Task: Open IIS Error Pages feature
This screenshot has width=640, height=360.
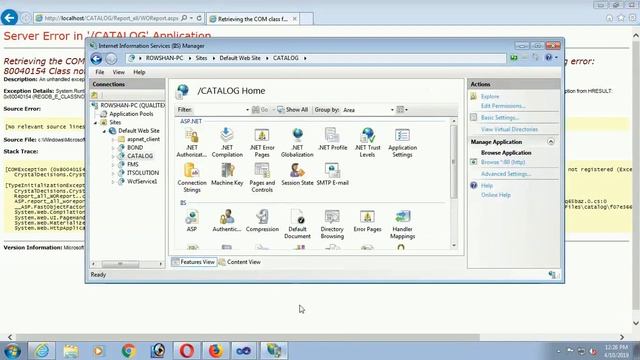Action: pyautogui.click(x=367, y=220)
